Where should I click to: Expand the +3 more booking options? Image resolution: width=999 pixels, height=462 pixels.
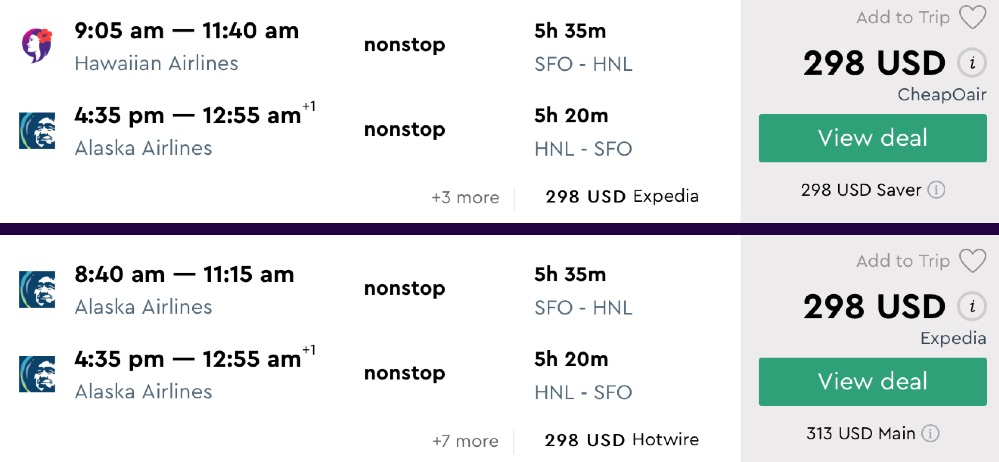[x=465, y=197]
